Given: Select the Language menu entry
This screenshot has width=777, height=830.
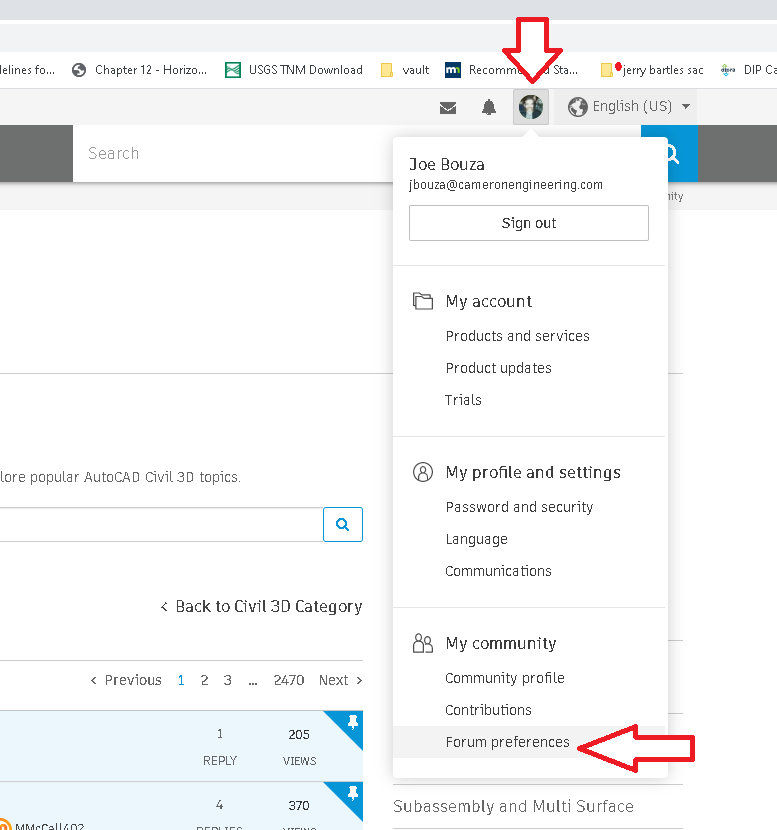Looking at the screenshot, I should coord(476,539).
